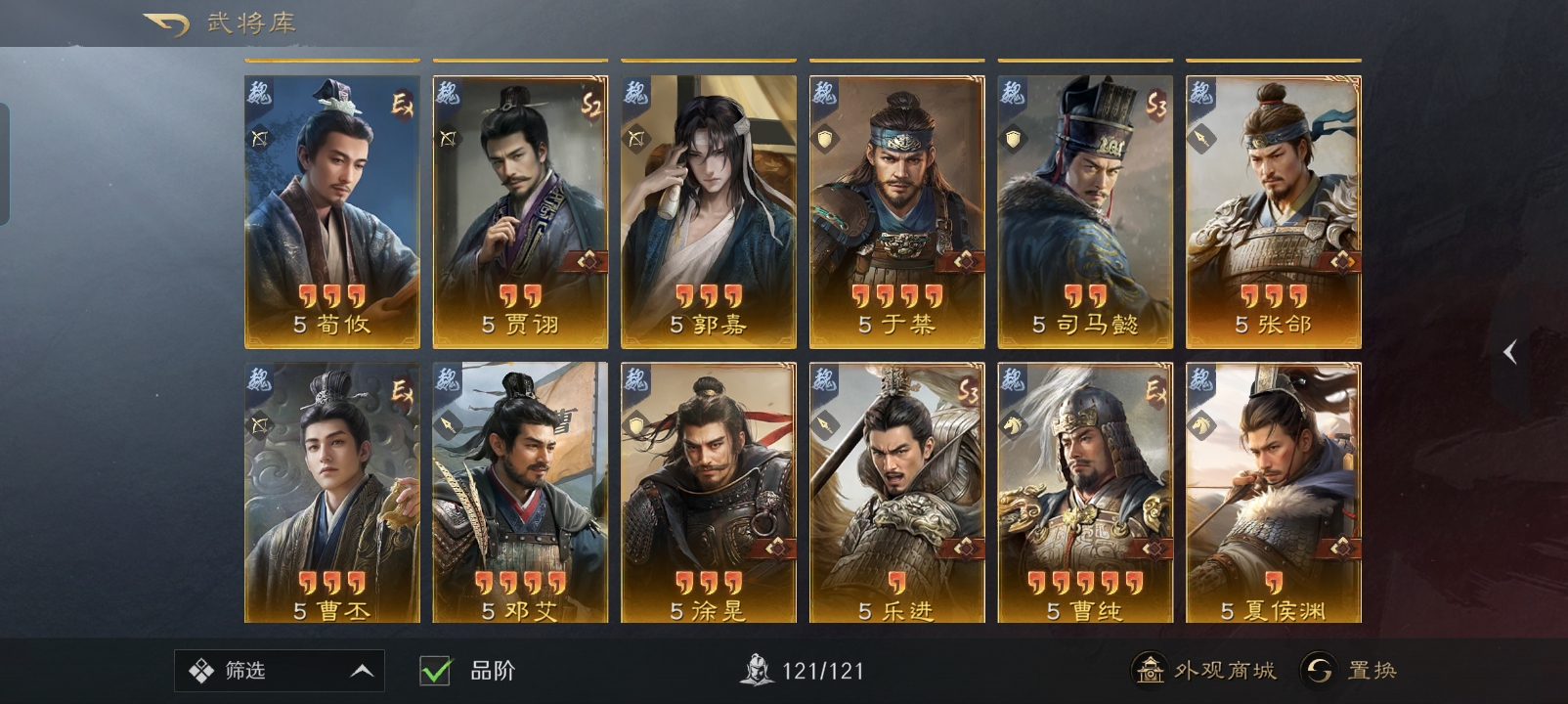Open the 乐进 general card
The width and height of the screenshot is (1568, 704).
click(x=897, y=493)
